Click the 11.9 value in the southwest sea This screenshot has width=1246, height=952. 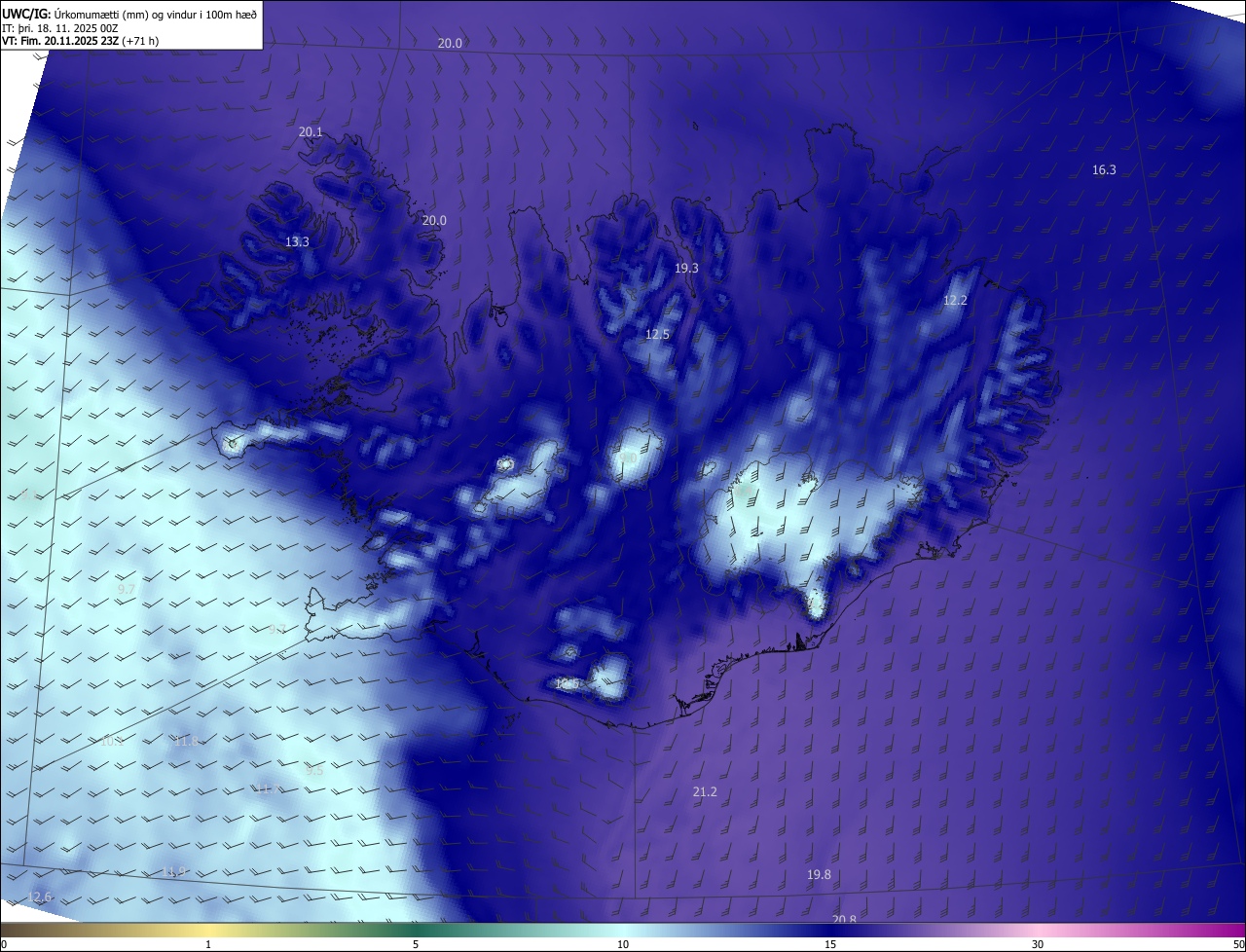(173, 872)
